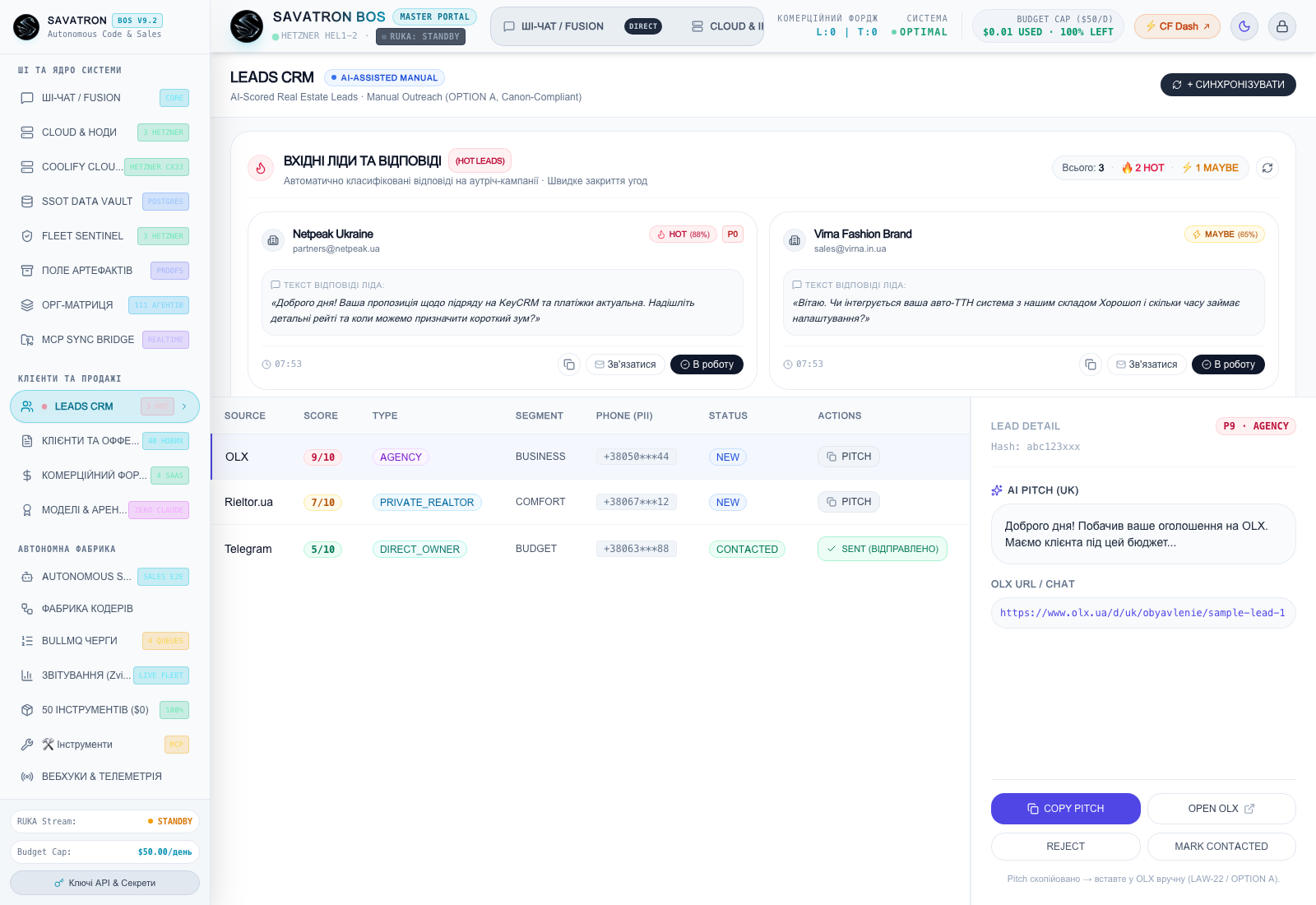Open CF Dash external link
This screenshot has height=905, width=1316.
[1177, 26]
